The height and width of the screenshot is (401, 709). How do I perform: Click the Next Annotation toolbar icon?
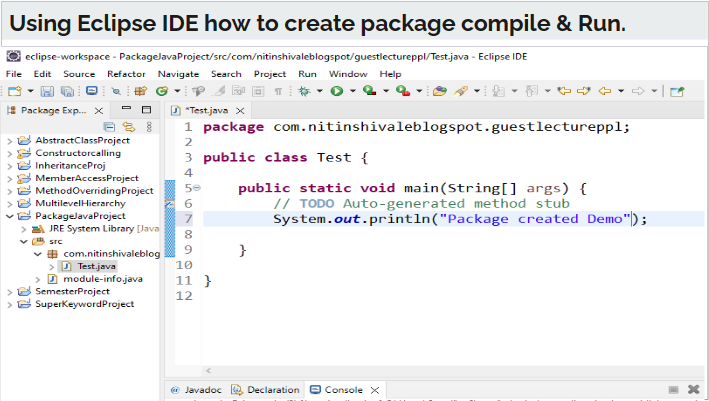[x=498, y=91]
